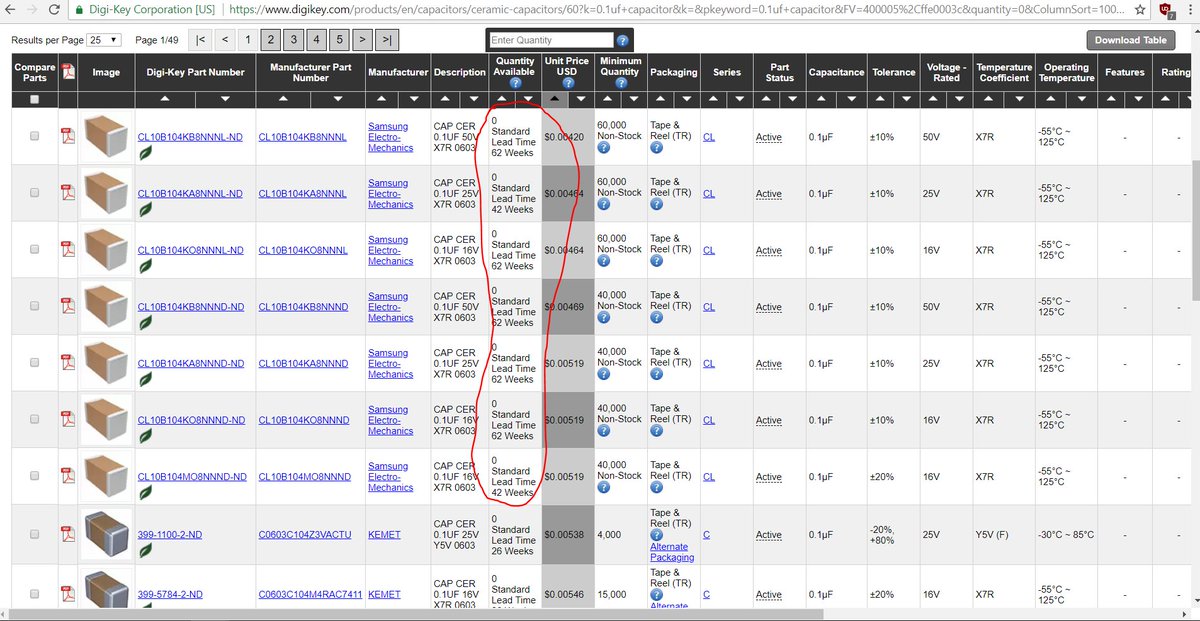Open part link 399-5784-2-ND
The height and width of the screenshot is (621, 1200).
170,594
